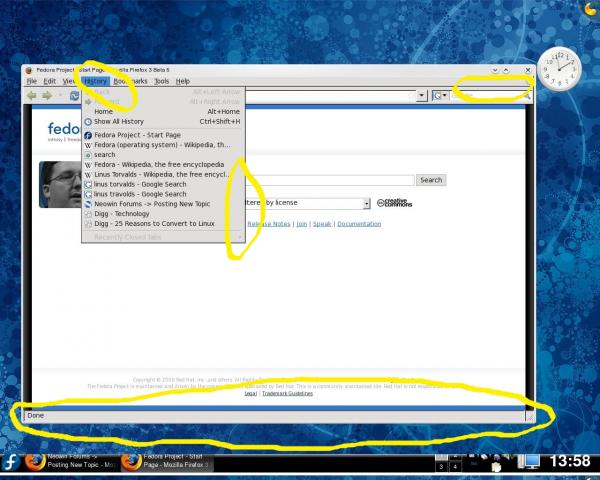Select Show All History entry
This screenshot has width=600, height=480.
click(163, 121)
